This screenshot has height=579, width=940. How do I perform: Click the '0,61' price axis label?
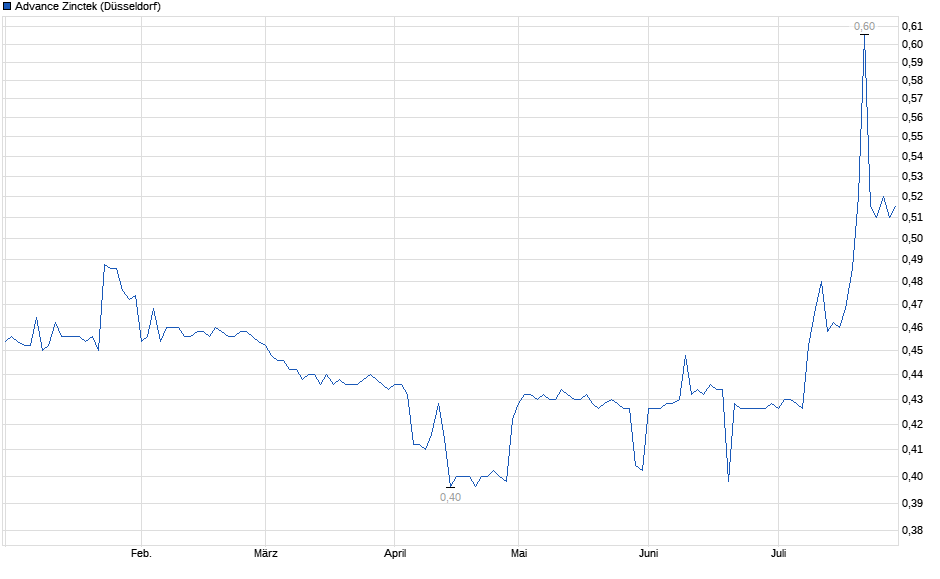click(x=912, y=26)
